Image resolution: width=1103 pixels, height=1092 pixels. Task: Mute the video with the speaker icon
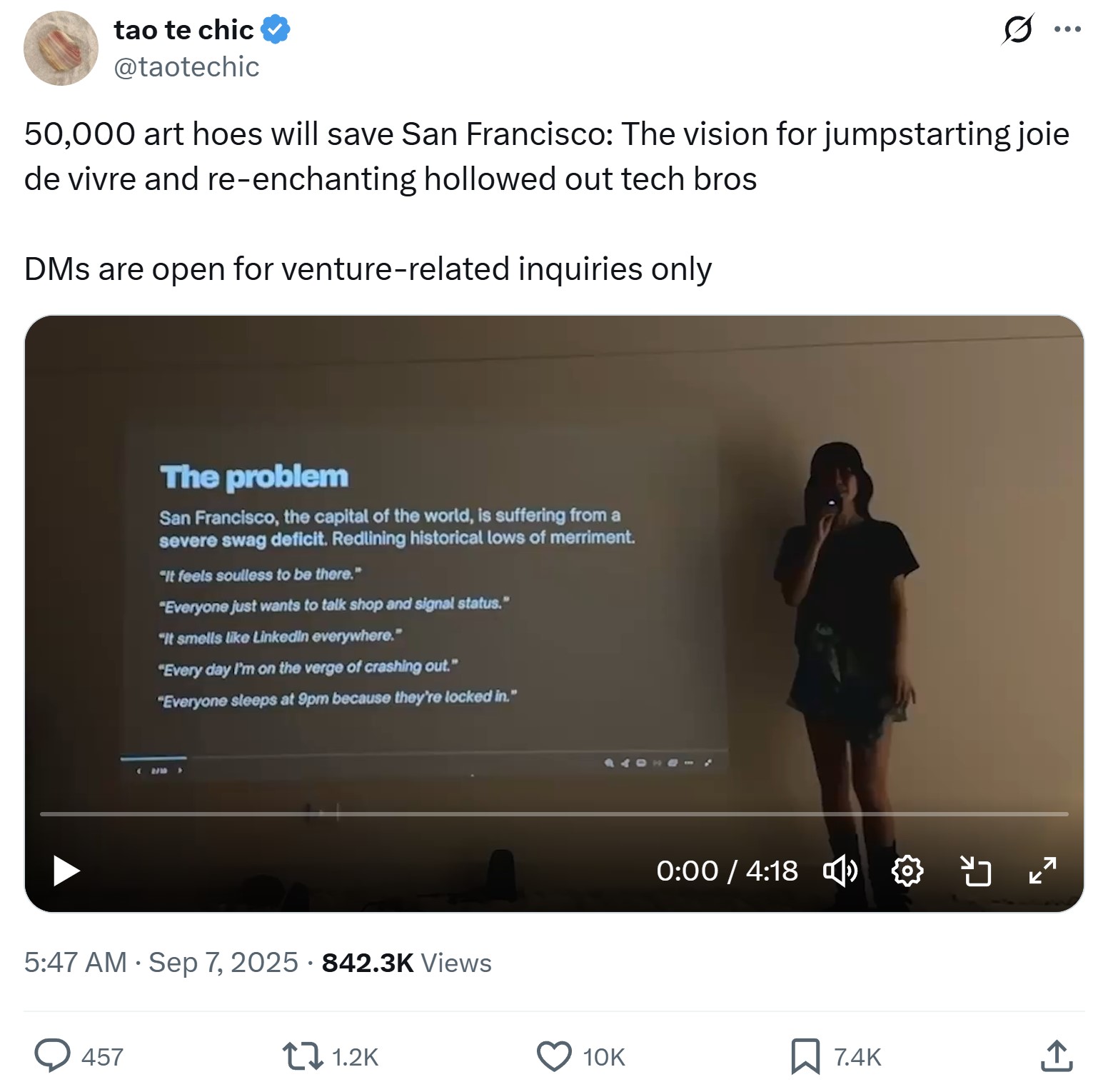click(840, 871)
